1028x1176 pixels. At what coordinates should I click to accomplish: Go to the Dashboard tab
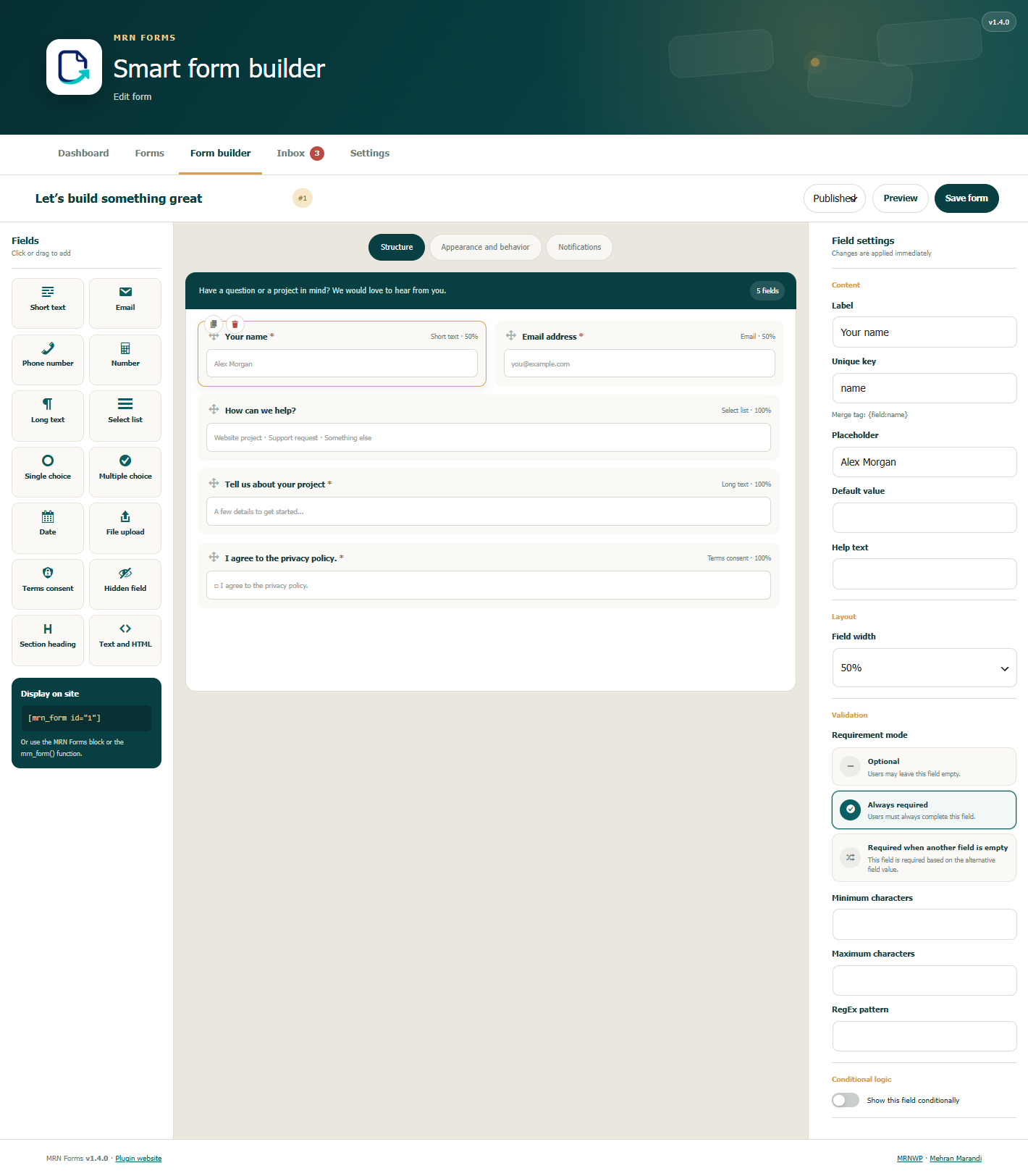click(x=83, y=154)
